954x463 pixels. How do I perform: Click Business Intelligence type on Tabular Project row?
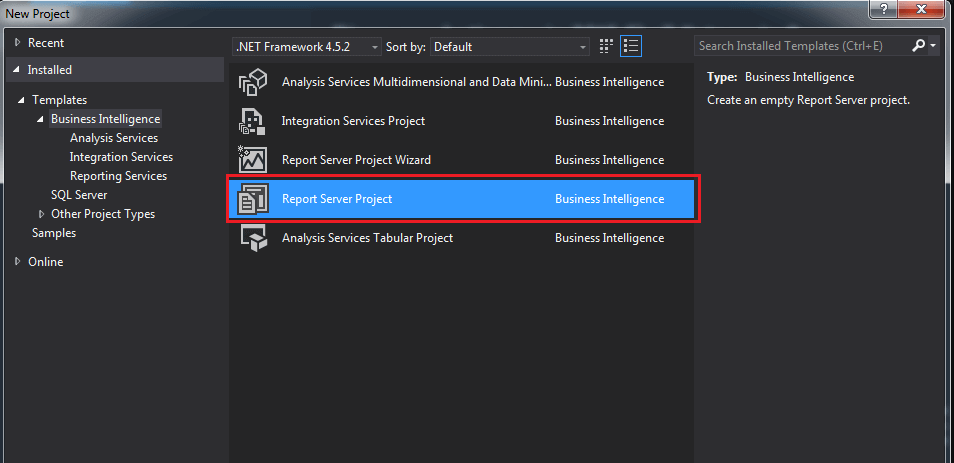(x=610, y=238)
